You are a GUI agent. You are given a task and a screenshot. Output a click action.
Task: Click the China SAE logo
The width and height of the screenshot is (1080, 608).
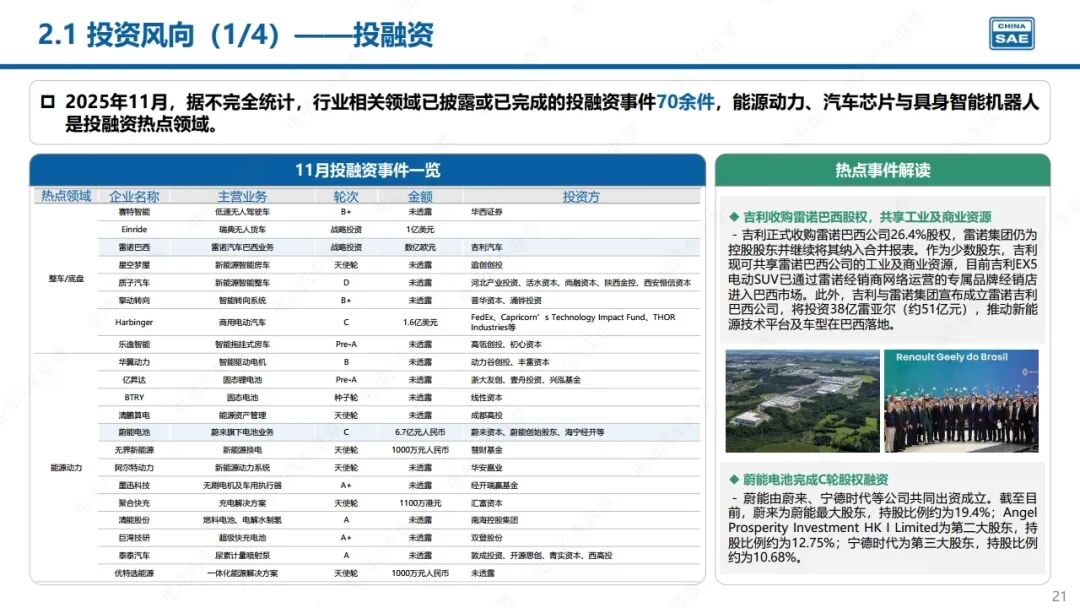coord(1012,34)
